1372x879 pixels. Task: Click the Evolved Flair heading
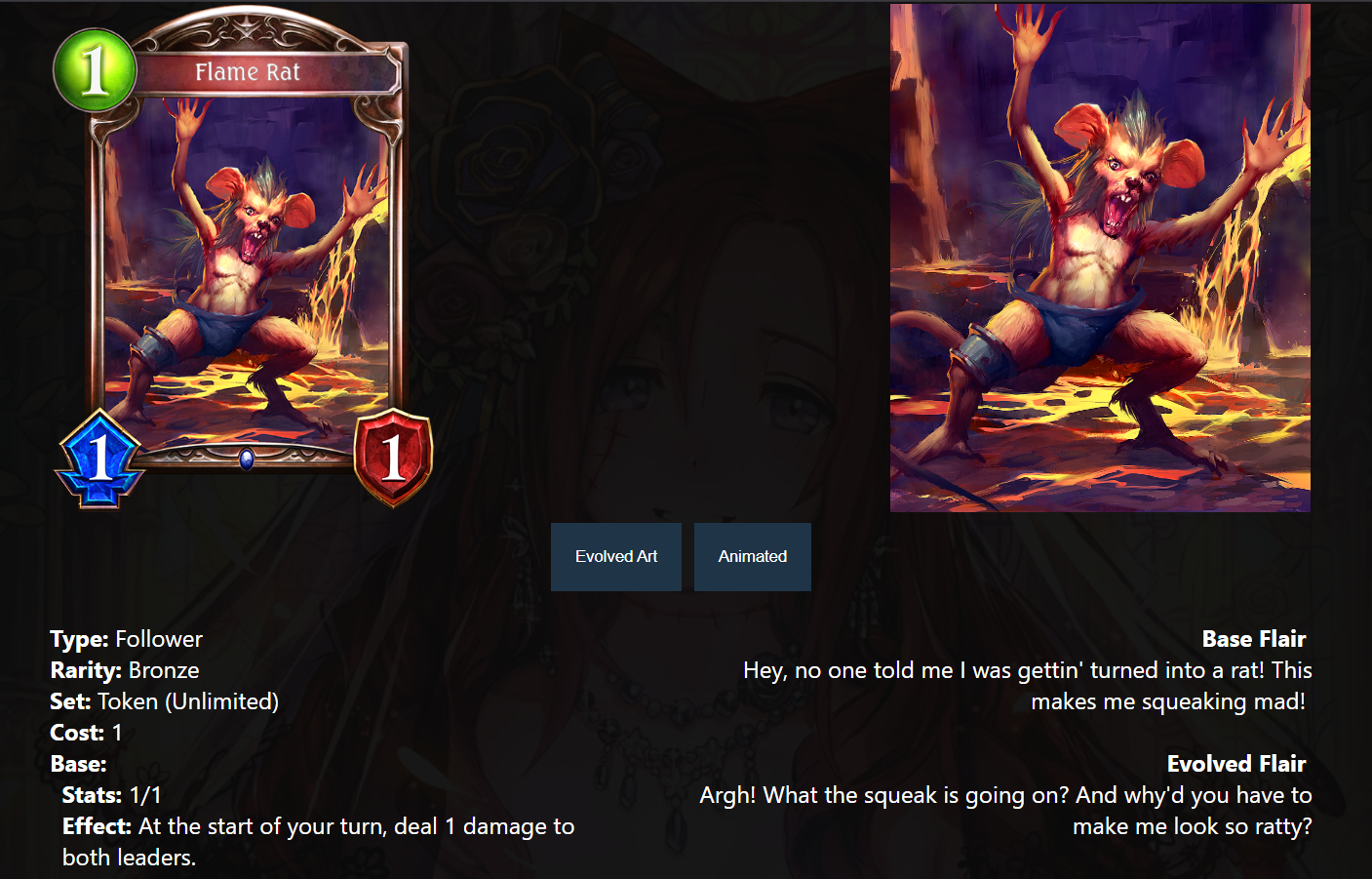click(x=1236, y=764)
